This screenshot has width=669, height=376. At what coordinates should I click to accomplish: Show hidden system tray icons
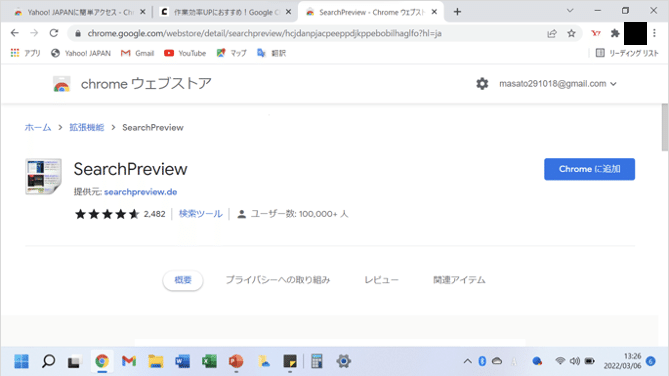468,361
